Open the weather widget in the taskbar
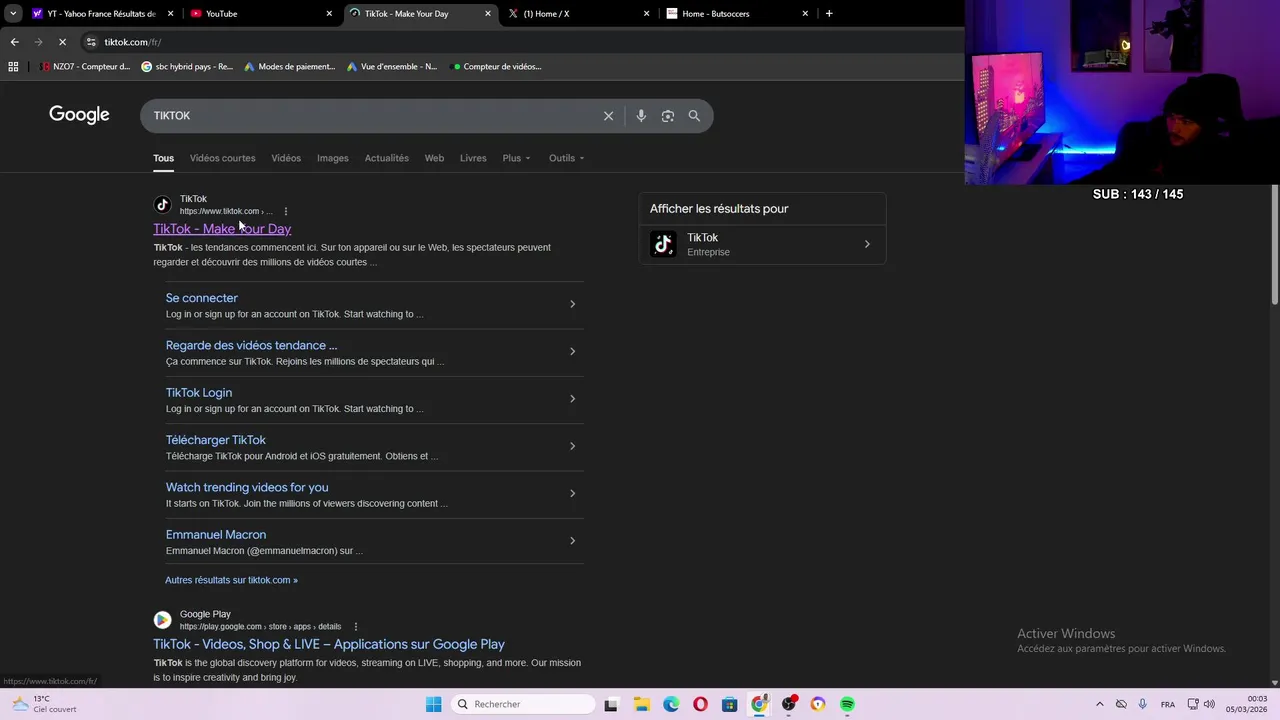Viewport: 1280px width, 720px height. click(x=43, y=704)
